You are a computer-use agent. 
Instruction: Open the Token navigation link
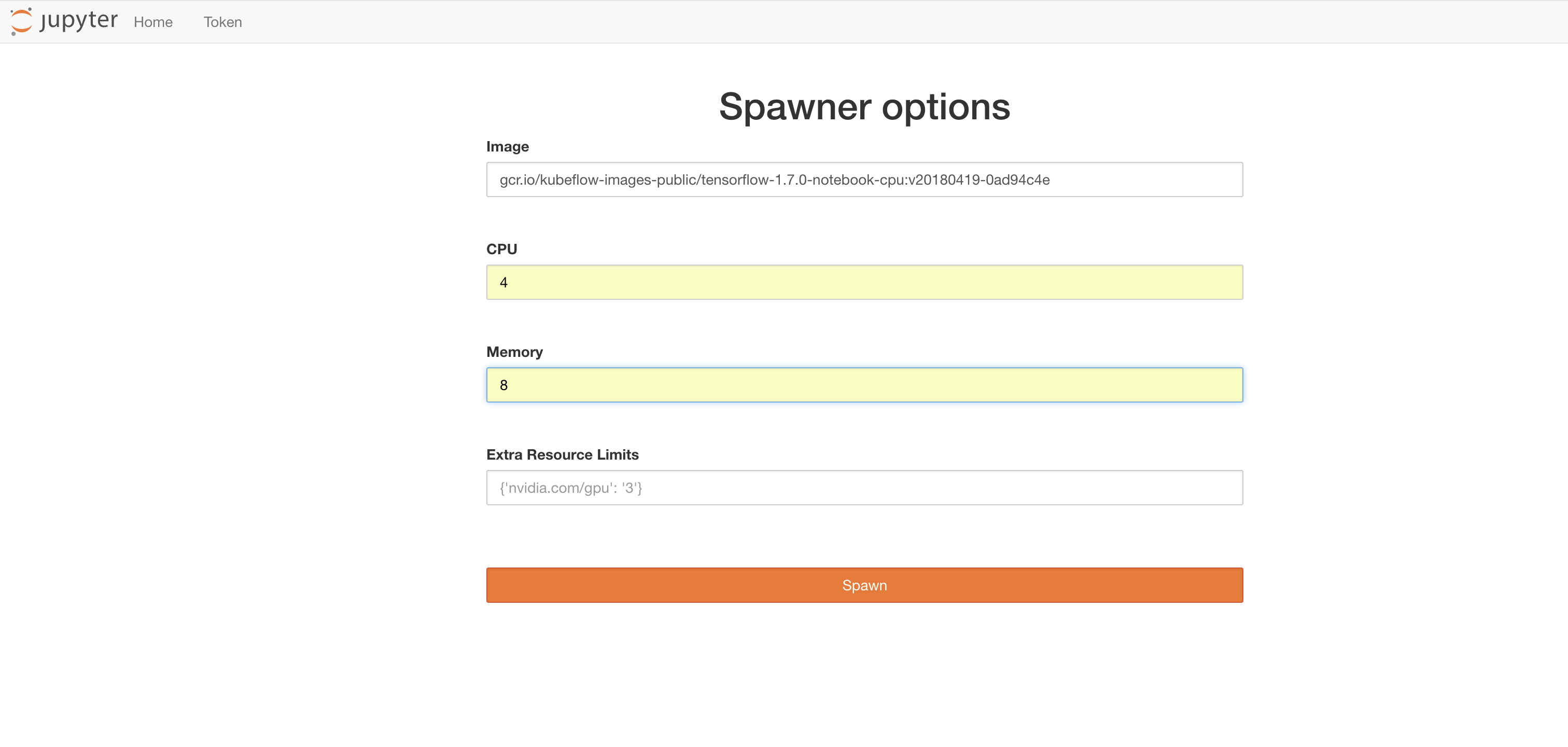[x=222, y=22]
